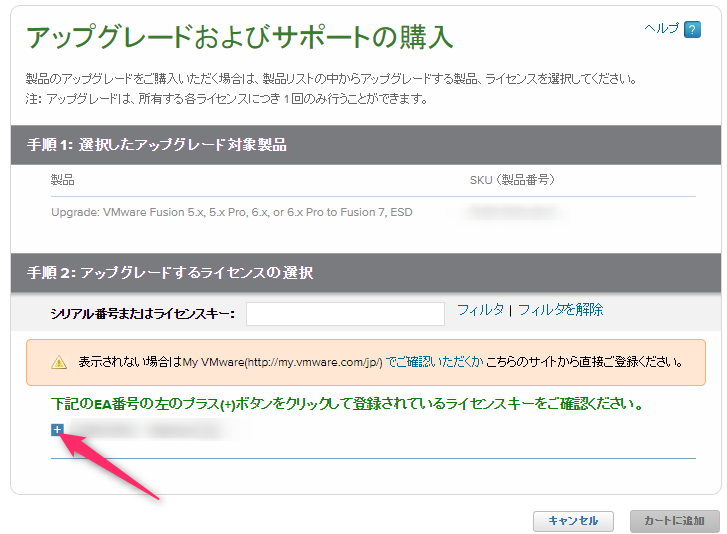
Task: Click the シリアル番号またはライセンスキー label
Action: [143, 314]
